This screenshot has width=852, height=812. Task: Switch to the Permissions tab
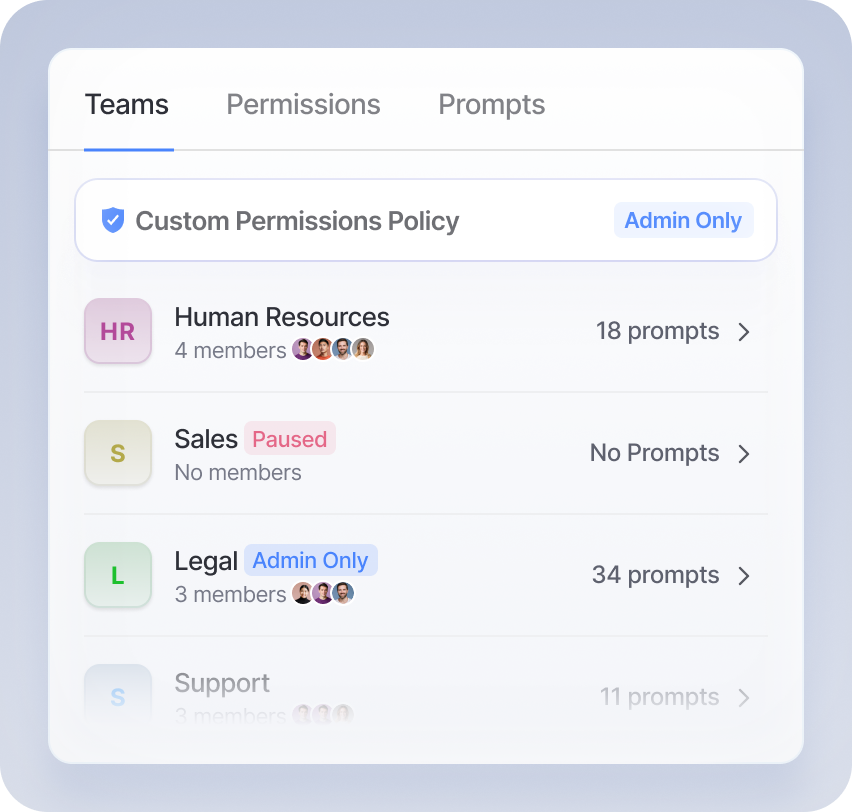coord(303,105)
